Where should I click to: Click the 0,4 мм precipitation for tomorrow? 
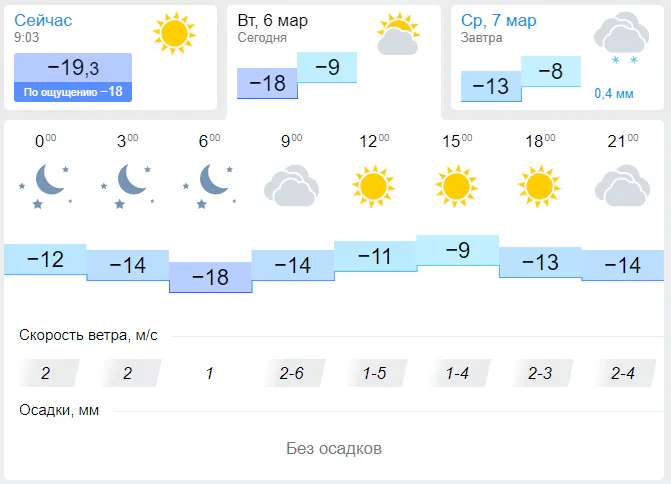click(613, 94)
